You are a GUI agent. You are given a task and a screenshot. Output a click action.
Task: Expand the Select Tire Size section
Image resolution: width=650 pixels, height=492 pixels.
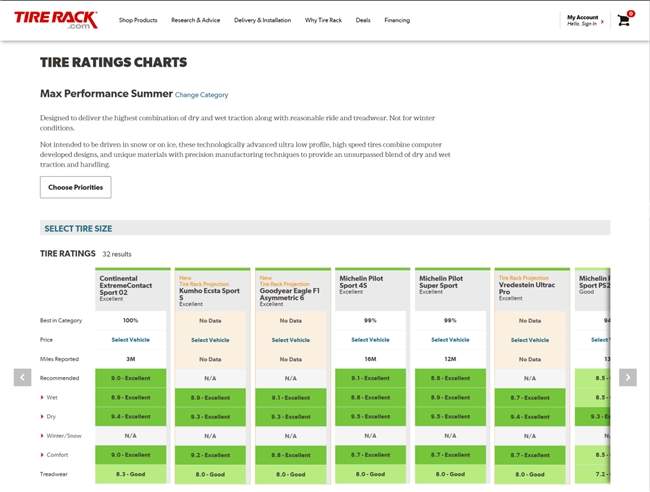78,228
